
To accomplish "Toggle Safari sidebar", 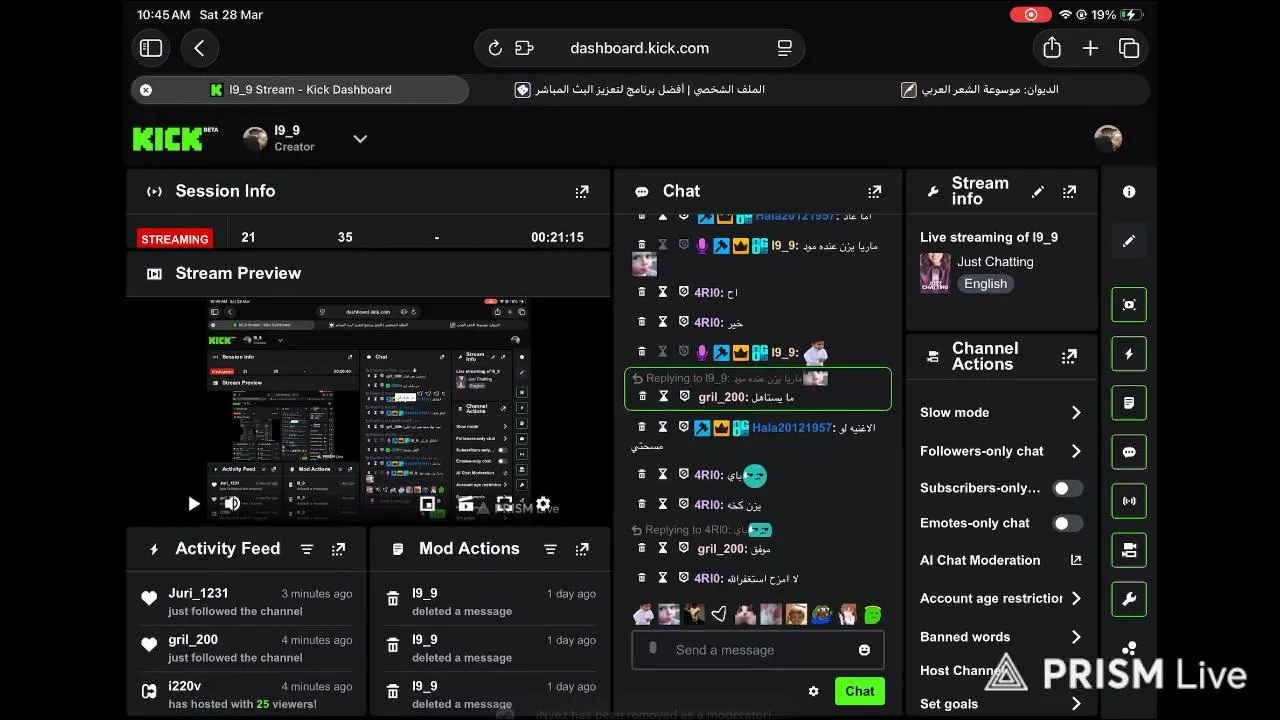I will (151, 48).
